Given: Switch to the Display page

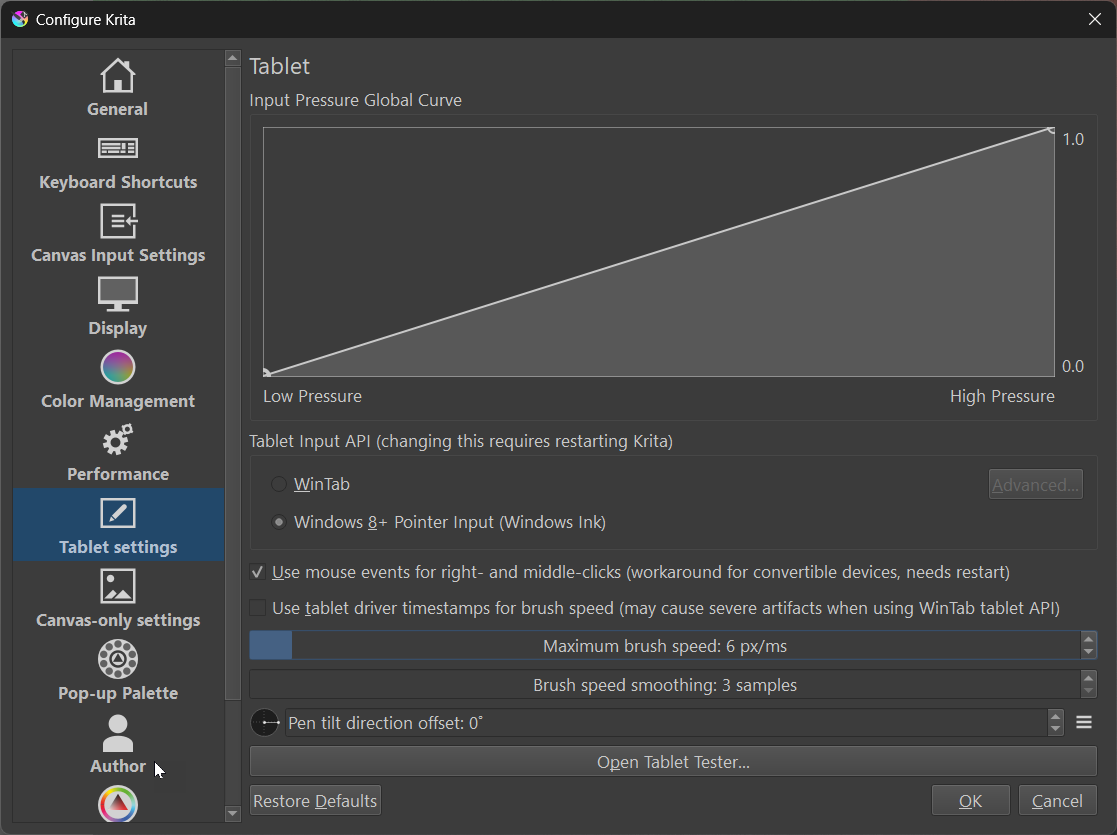Looking at the screenshot, I should [118, 306].
